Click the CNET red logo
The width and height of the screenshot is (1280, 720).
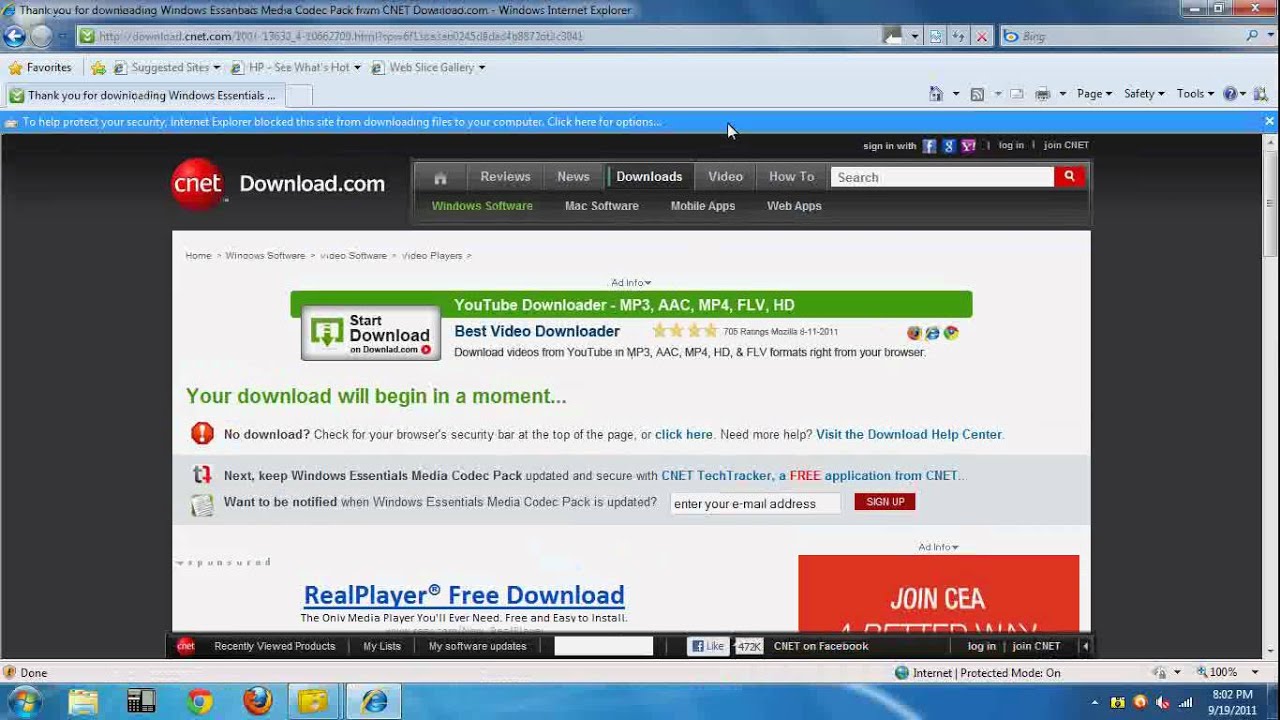[198, 184]
